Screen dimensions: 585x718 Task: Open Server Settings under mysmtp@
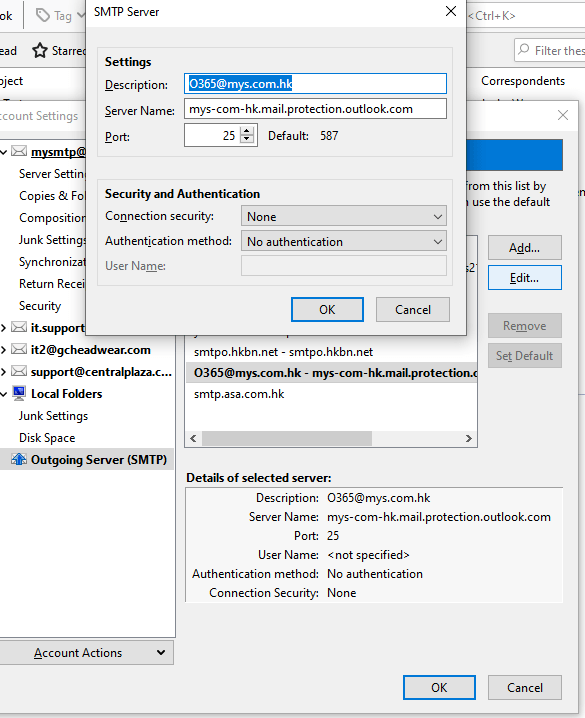(52, 174)
